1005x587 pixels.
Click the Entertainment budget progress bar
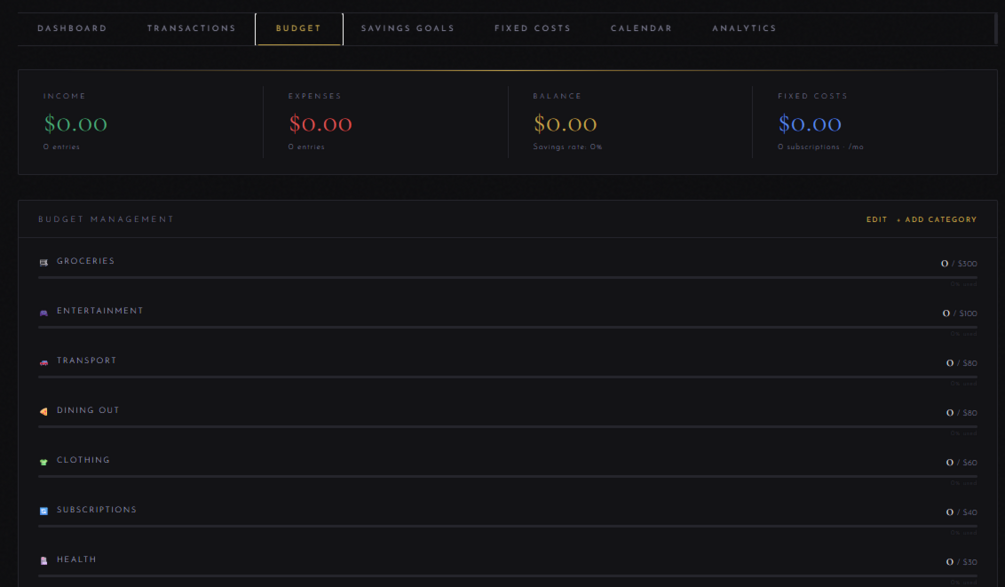[x=508, y=327]
